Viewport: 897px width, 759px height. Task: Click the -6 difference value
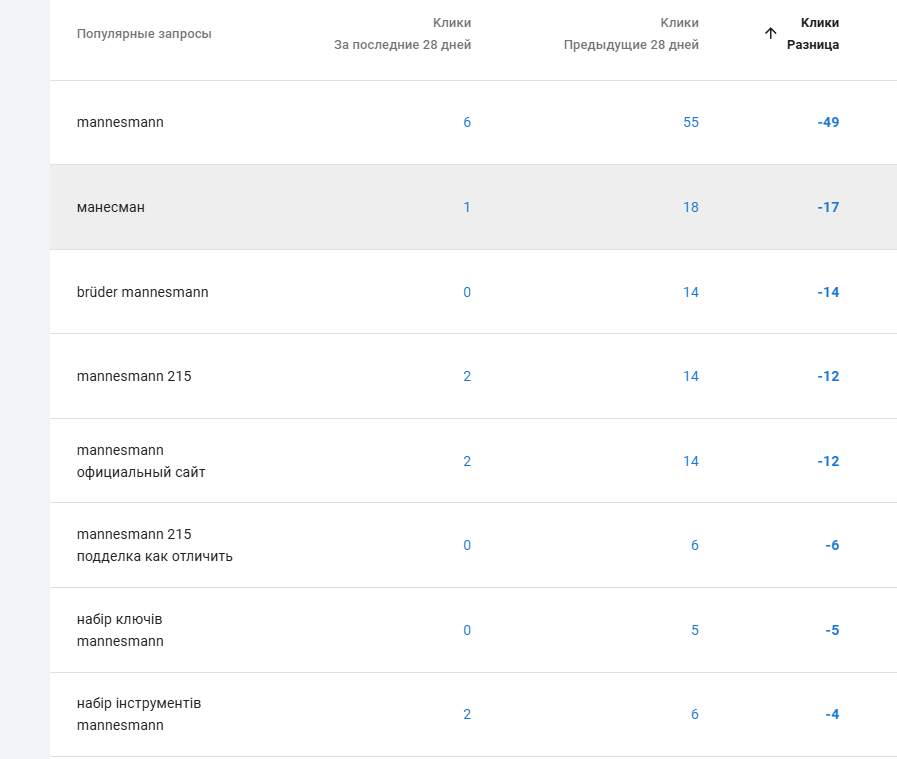pyautogui.click(x=832, y=545)
